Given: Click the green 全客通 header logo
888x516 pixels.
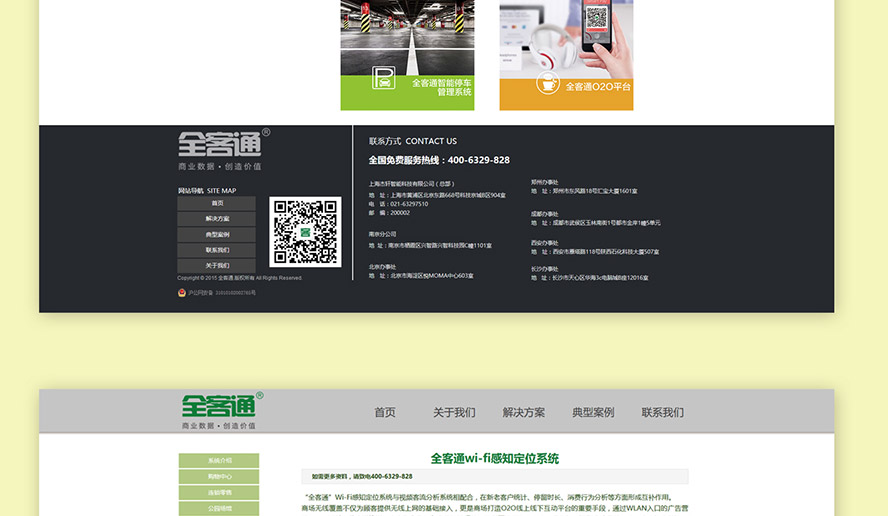Looking at the screenshot, I should point(219,406).
